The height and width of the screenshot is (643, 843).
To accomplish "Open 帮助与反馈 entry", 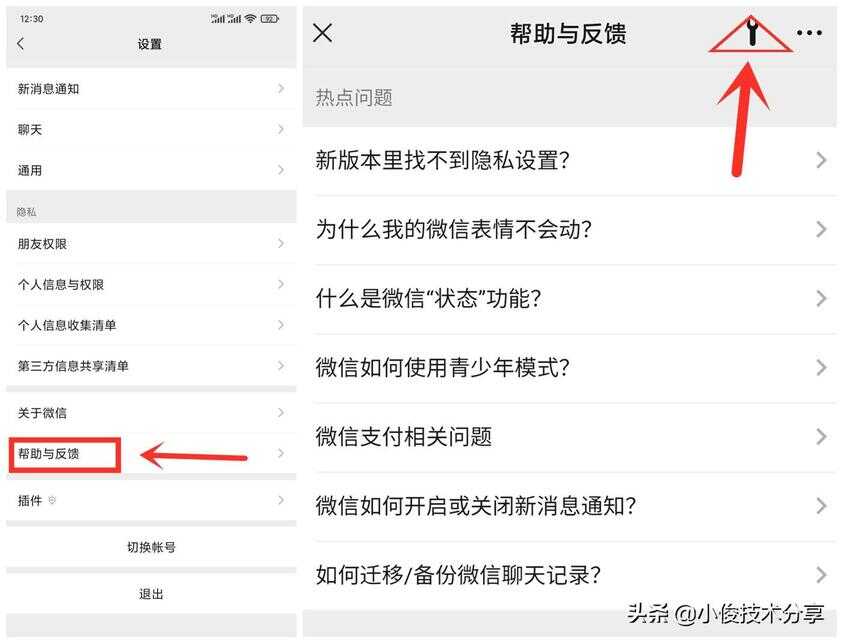I will pyautogui.click(x=151, y=454).
